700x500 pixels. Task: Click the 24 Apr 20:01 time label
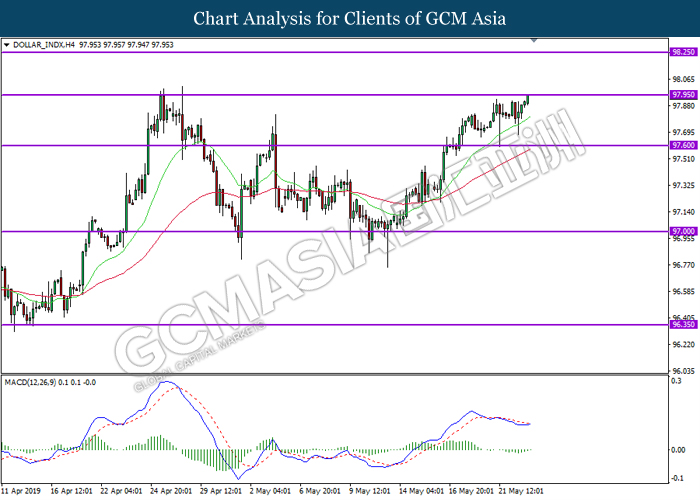(x=171, y=491)
